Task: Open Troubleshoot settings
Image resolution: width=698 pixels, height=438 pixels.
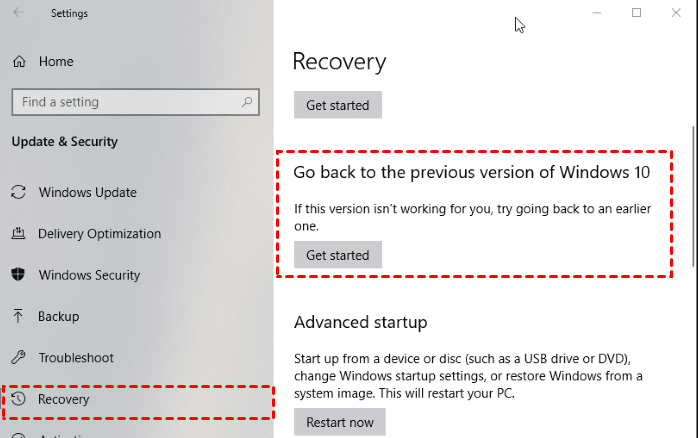Action: [x=76, y=358]
